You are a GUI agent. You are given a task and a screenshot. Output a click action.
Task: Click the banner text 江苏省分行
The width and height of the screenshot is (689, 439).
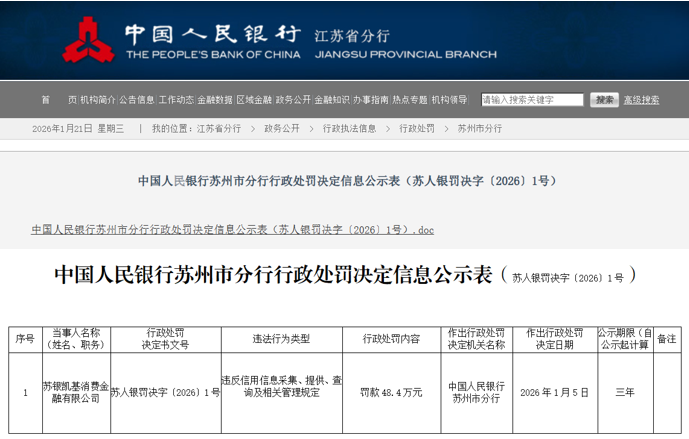pyautogui.click(x=352, y=36)
